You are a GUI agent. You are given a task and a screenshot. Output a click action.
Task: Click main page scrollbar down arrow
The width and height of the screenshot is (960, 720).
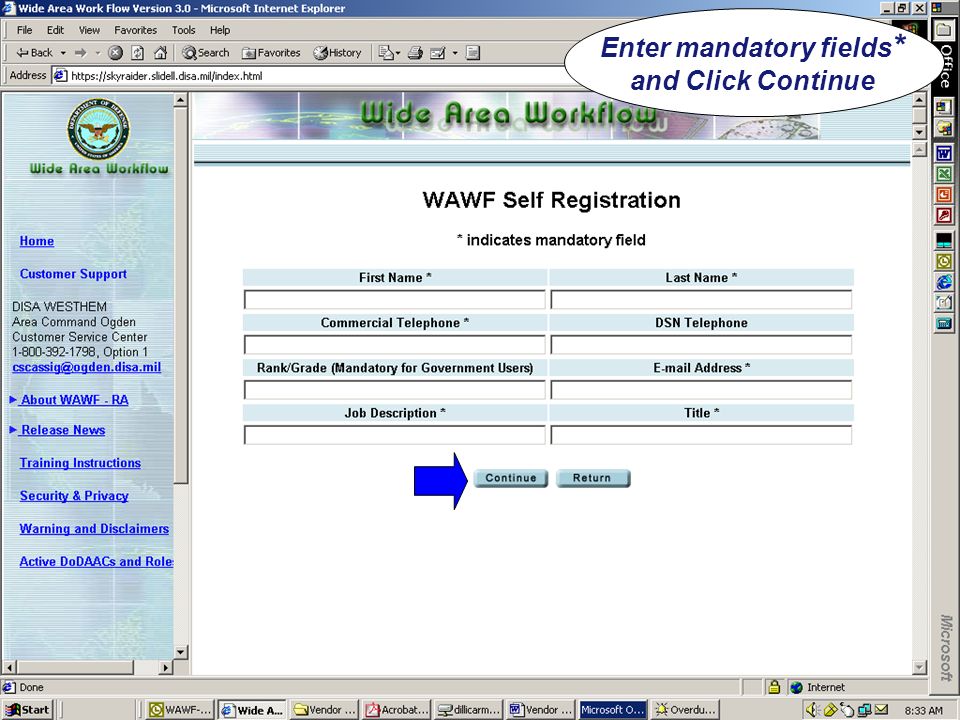tap(919, 667)
